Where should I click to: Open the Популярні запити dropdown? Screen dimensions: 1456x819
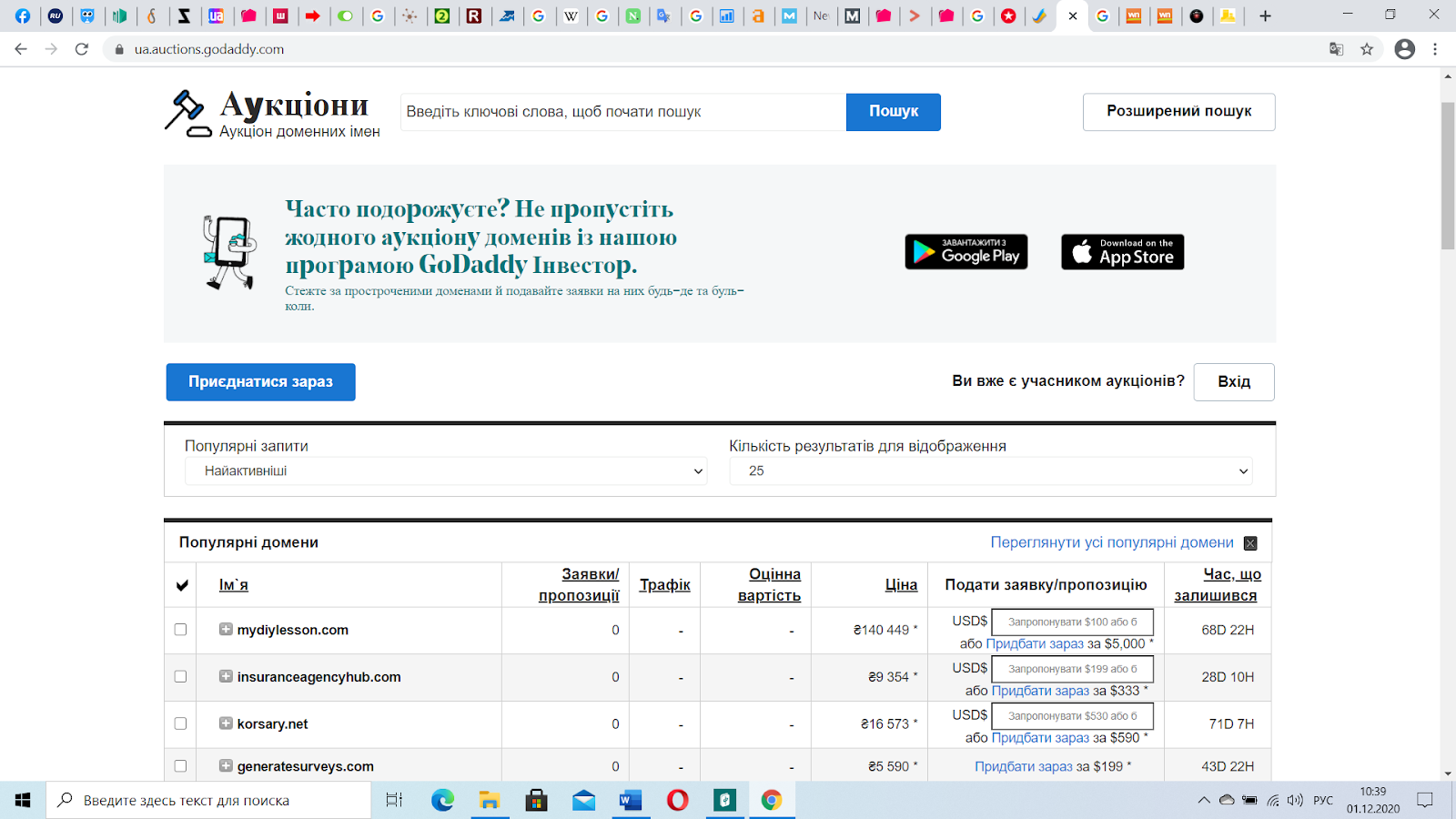446,471
